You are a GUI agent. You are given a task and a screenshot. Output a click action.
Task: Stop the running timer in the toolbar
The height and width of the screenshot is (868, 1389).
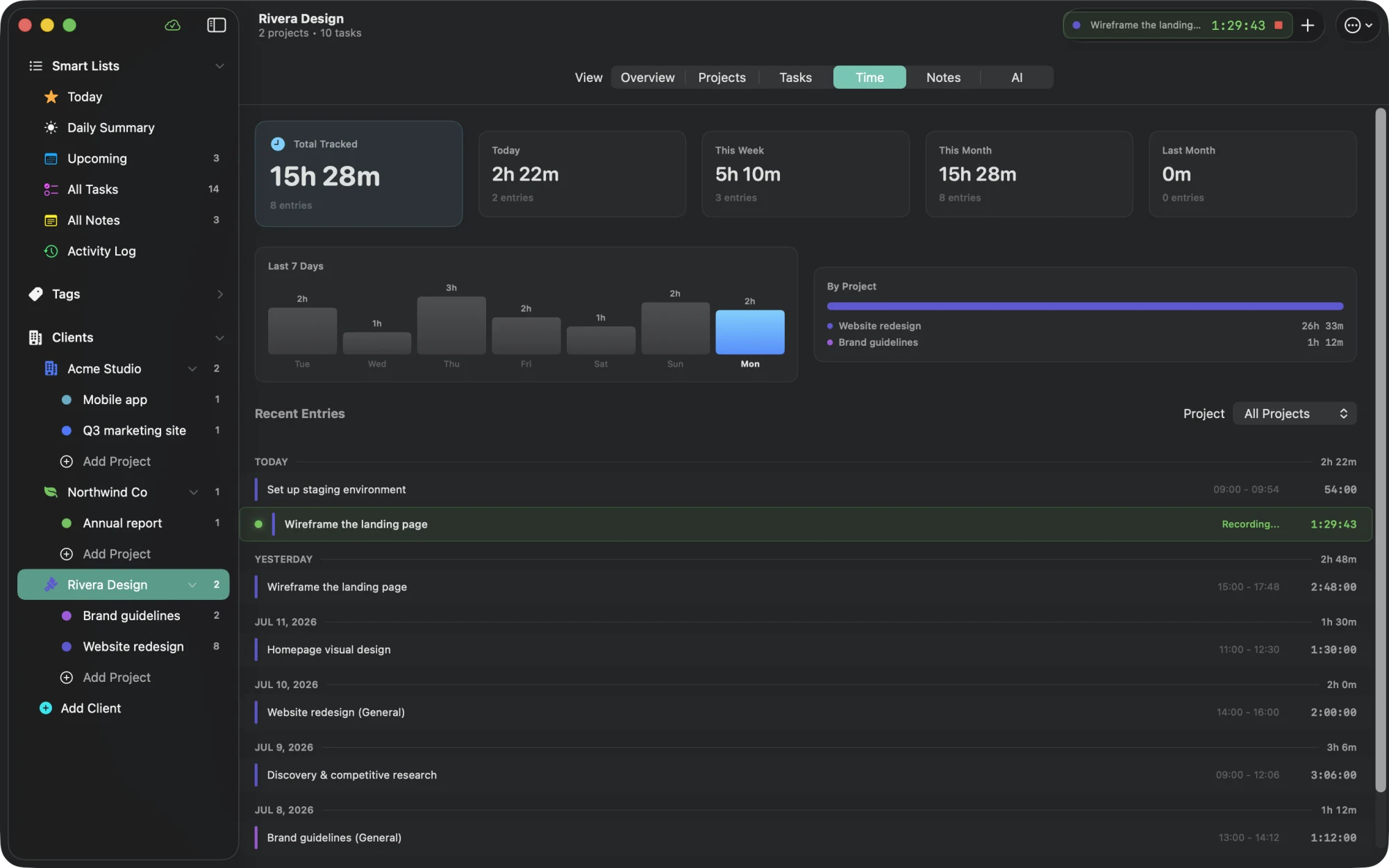coord(1278,25)
